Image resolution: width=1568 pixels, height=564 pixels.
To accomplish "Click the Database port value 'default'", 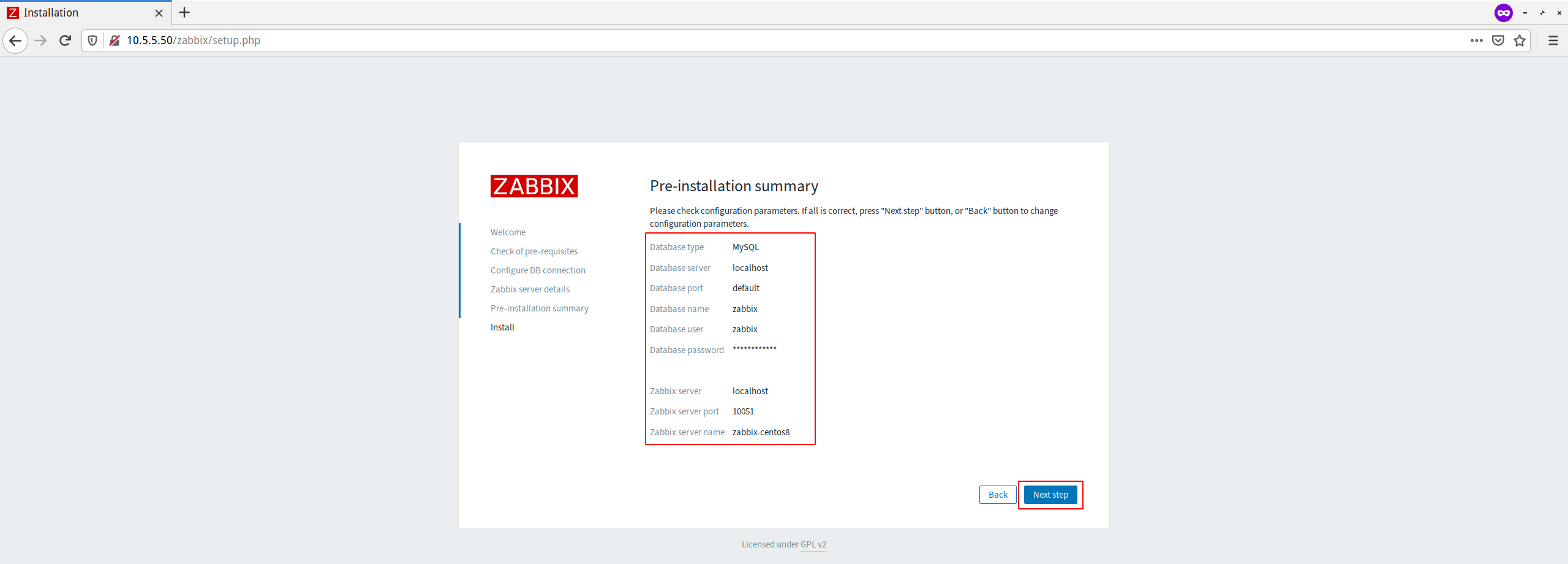I will click(x=746, y=288).
